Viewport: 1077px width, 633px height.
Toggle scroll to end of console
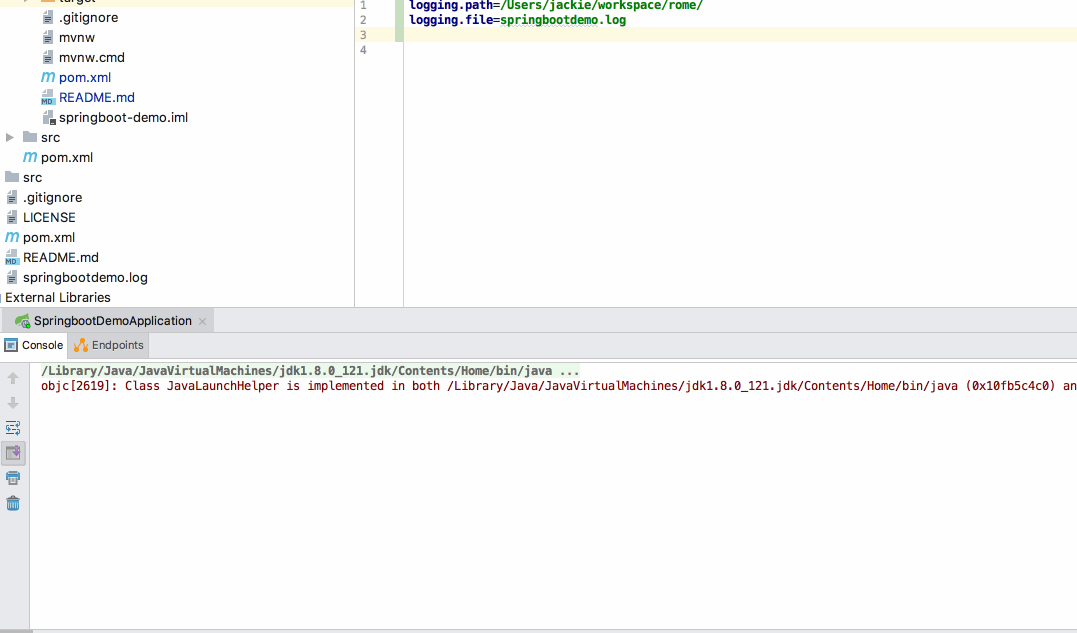pyautogui.click(x=13, y=453)
